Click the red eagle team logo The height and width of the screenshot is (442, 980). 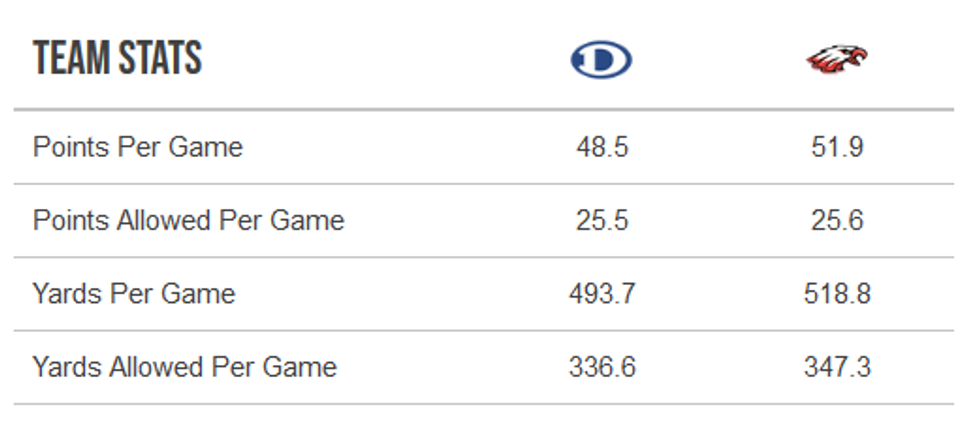pos(837,60)
